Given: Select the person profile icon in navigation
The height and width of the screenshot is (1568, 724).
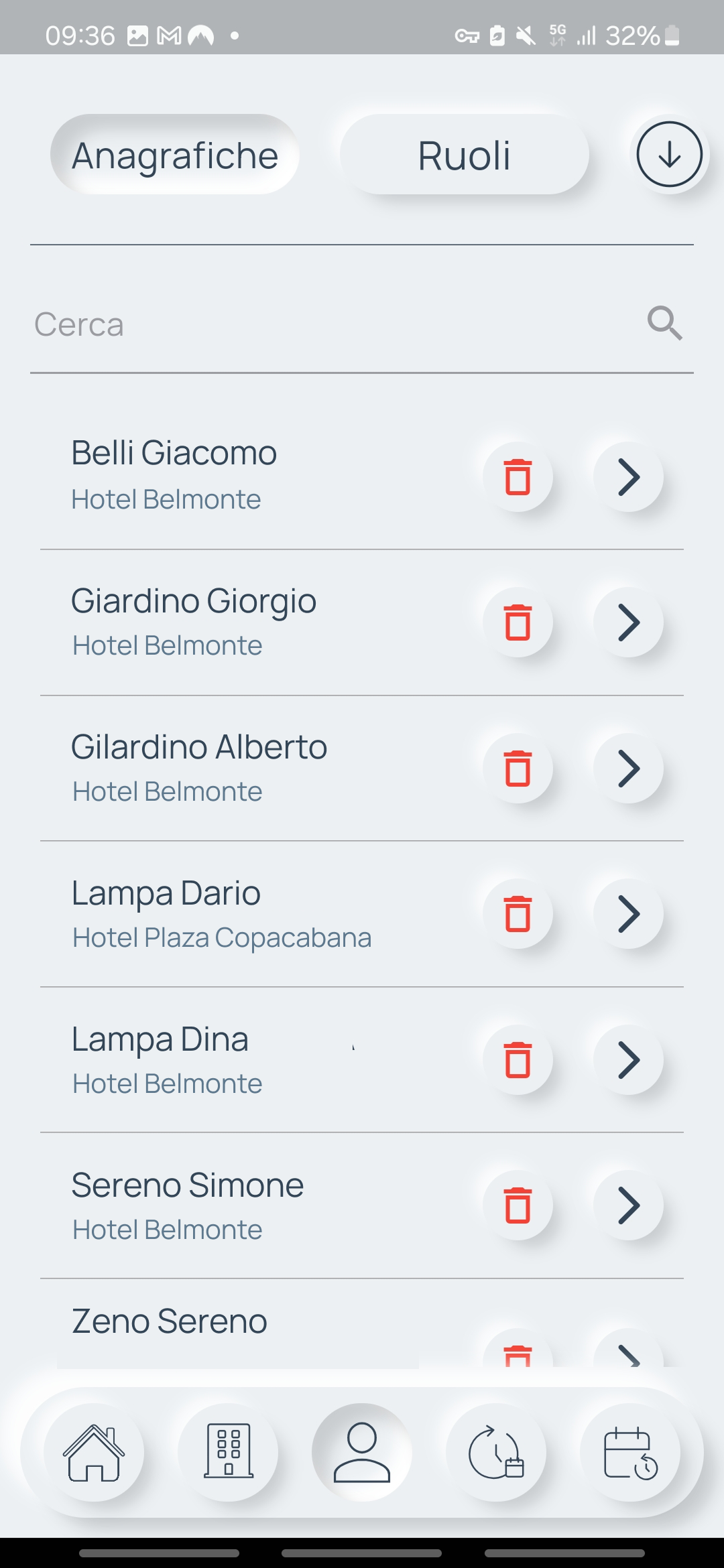Looking at the screenshot, I should pyautogui.click(x=362, y=1452).
